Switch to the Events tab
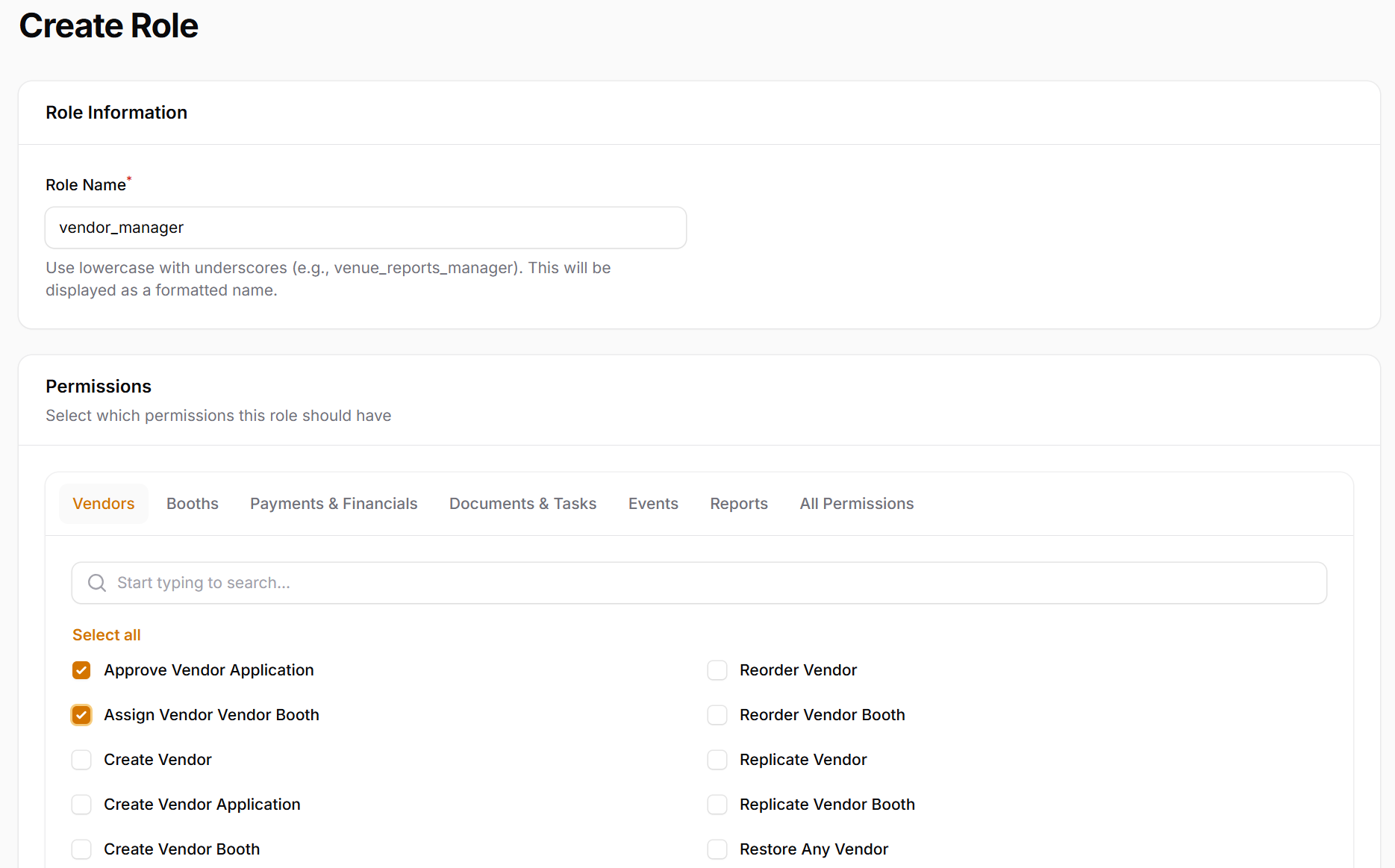The height and width of the screenshot is (868, 1395). [653, 504]
